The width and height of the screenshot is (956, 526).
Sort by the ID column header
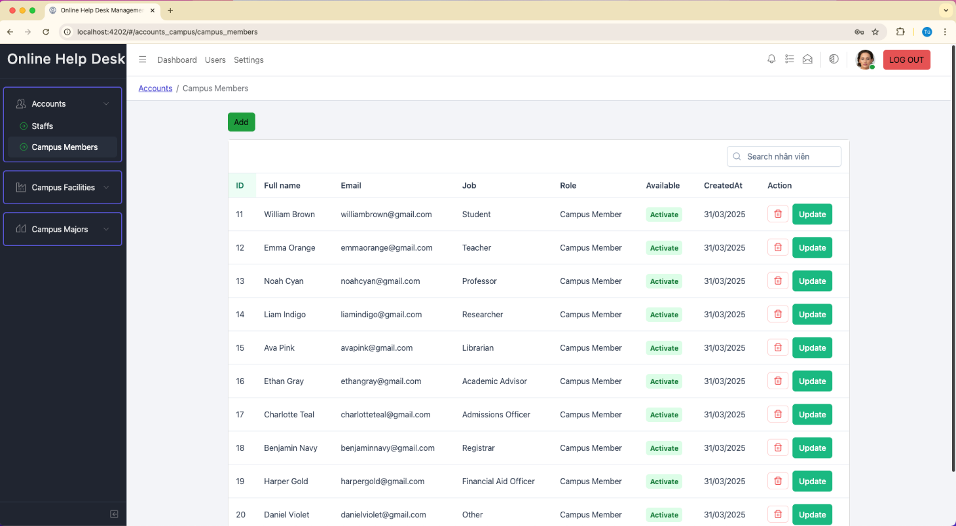tap(240, 185)
